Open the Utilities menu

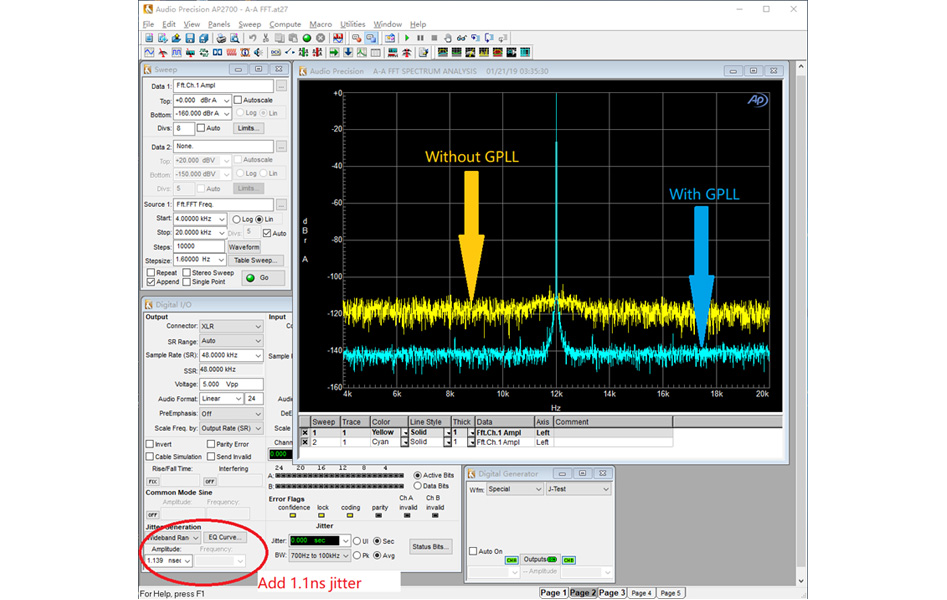tap(353, 24)
